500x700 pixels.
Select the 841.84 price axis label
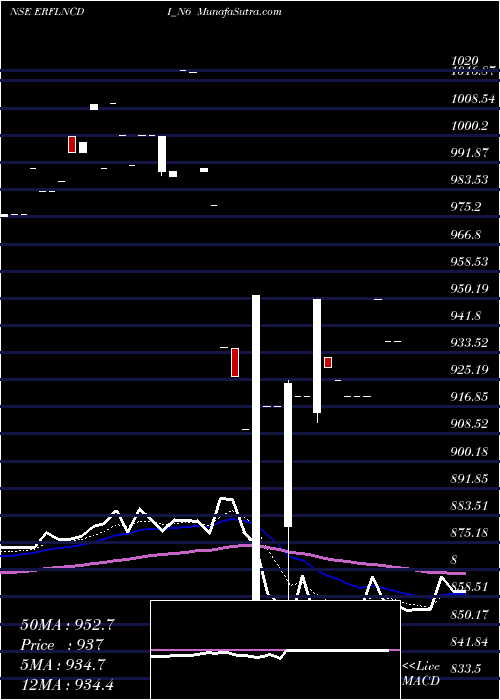coord(469,642)
